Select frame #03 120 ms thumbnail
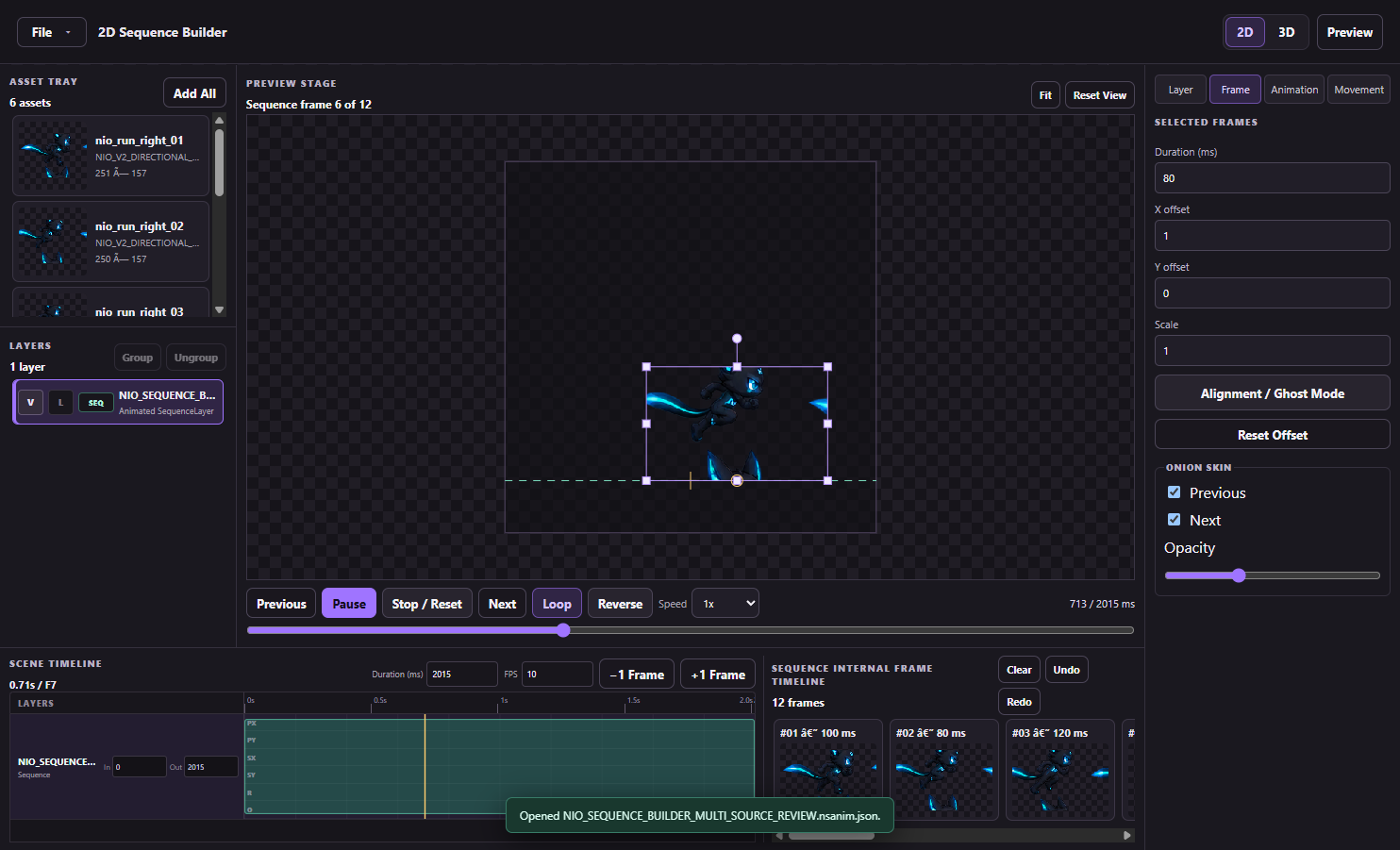 1059,770
